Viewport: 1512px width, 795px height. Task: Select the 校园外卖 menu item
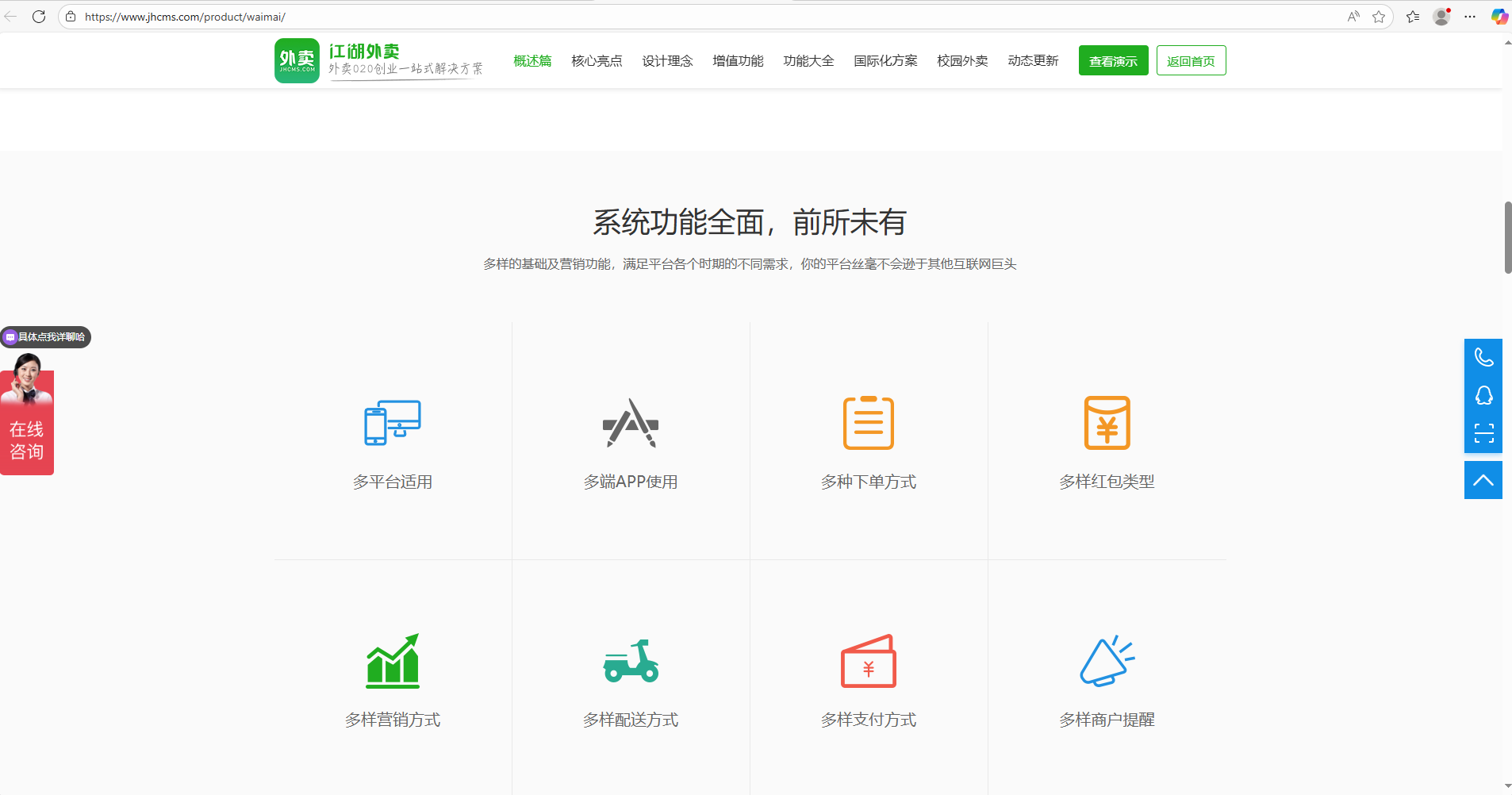pyautogui.click(x=962, y=61)
